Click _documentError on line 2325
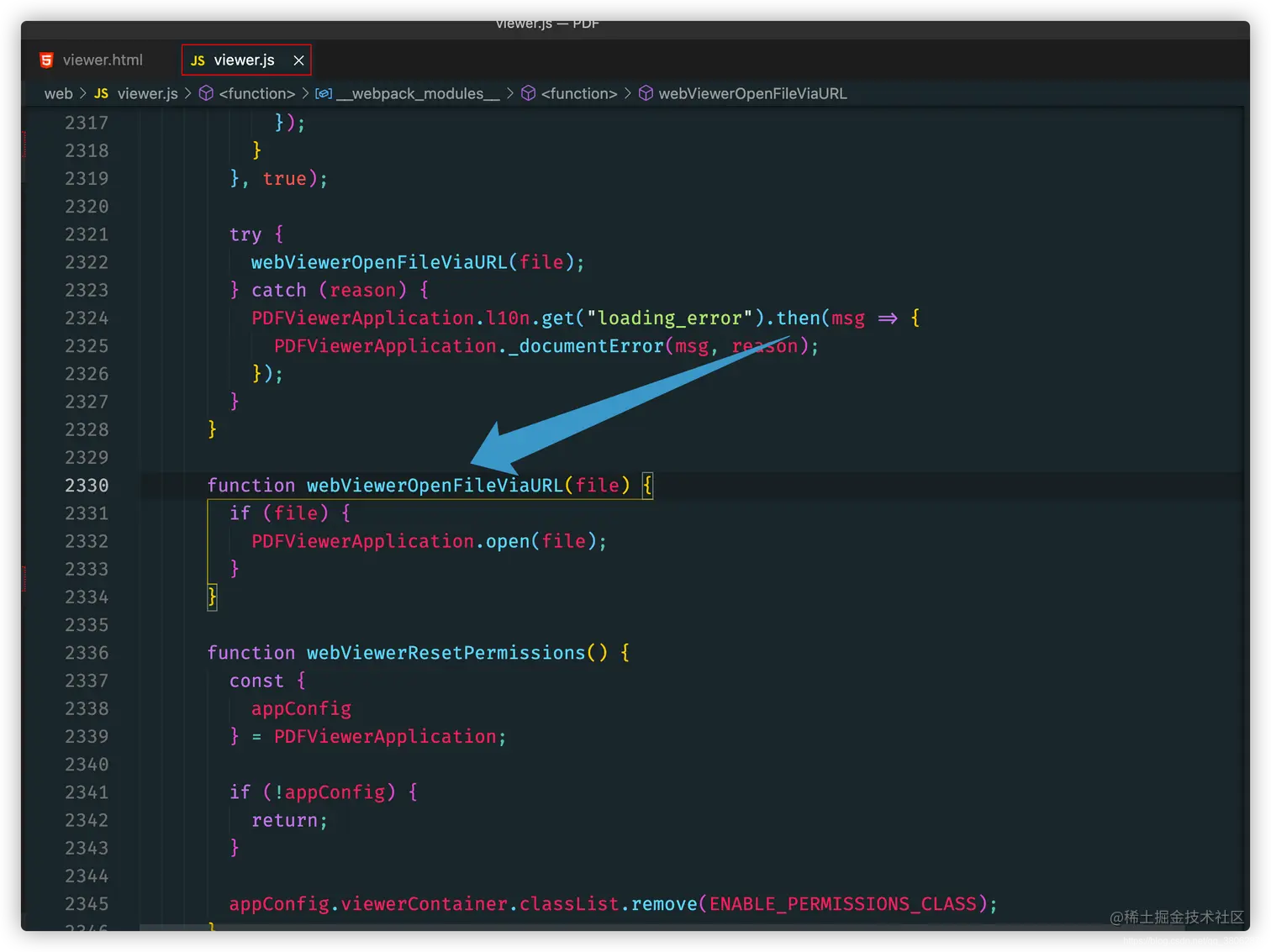The image size is (1271, 952). pos(586,346)
